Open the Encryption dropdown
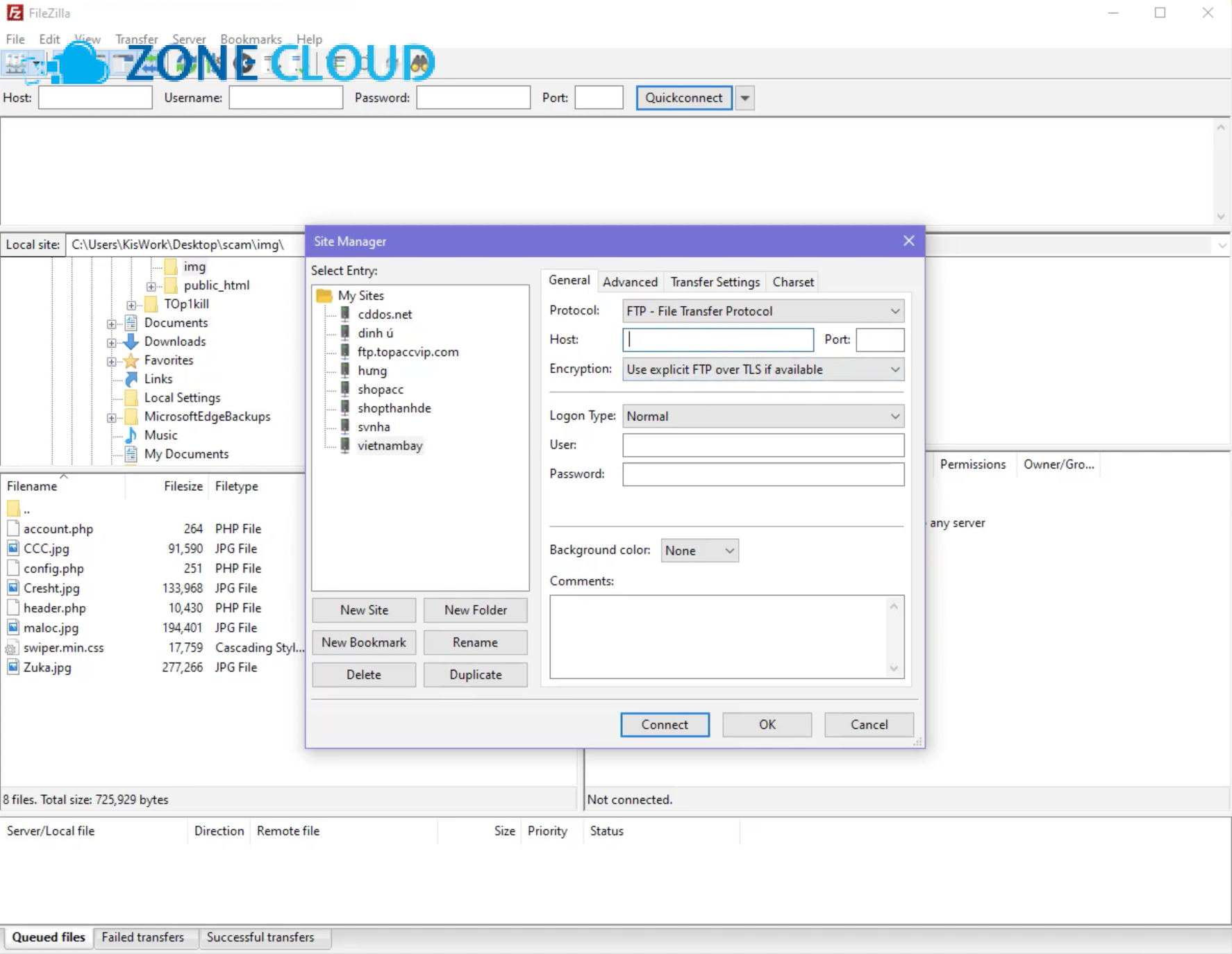Screen dimensions: 1232x954 763,369
